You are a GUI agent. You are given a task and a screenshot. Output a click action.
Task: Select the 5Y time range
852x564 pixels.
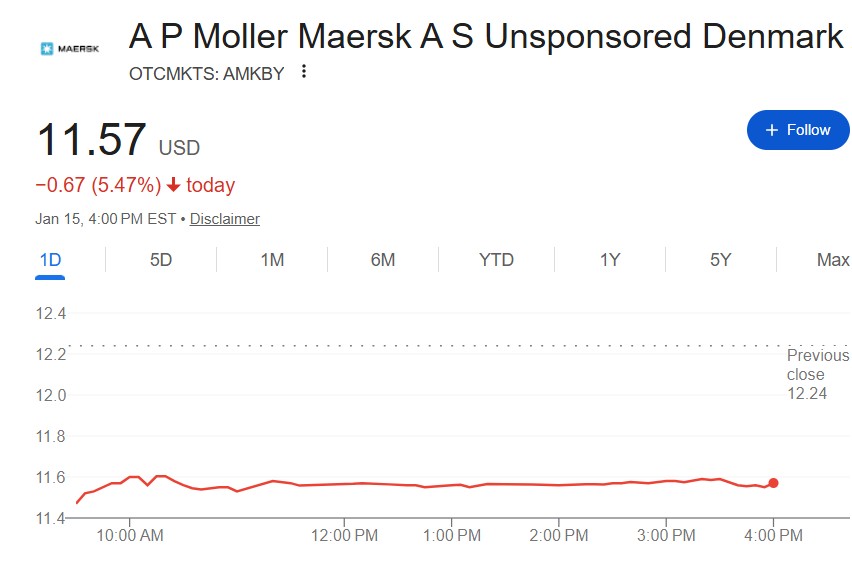coord(721,260)
